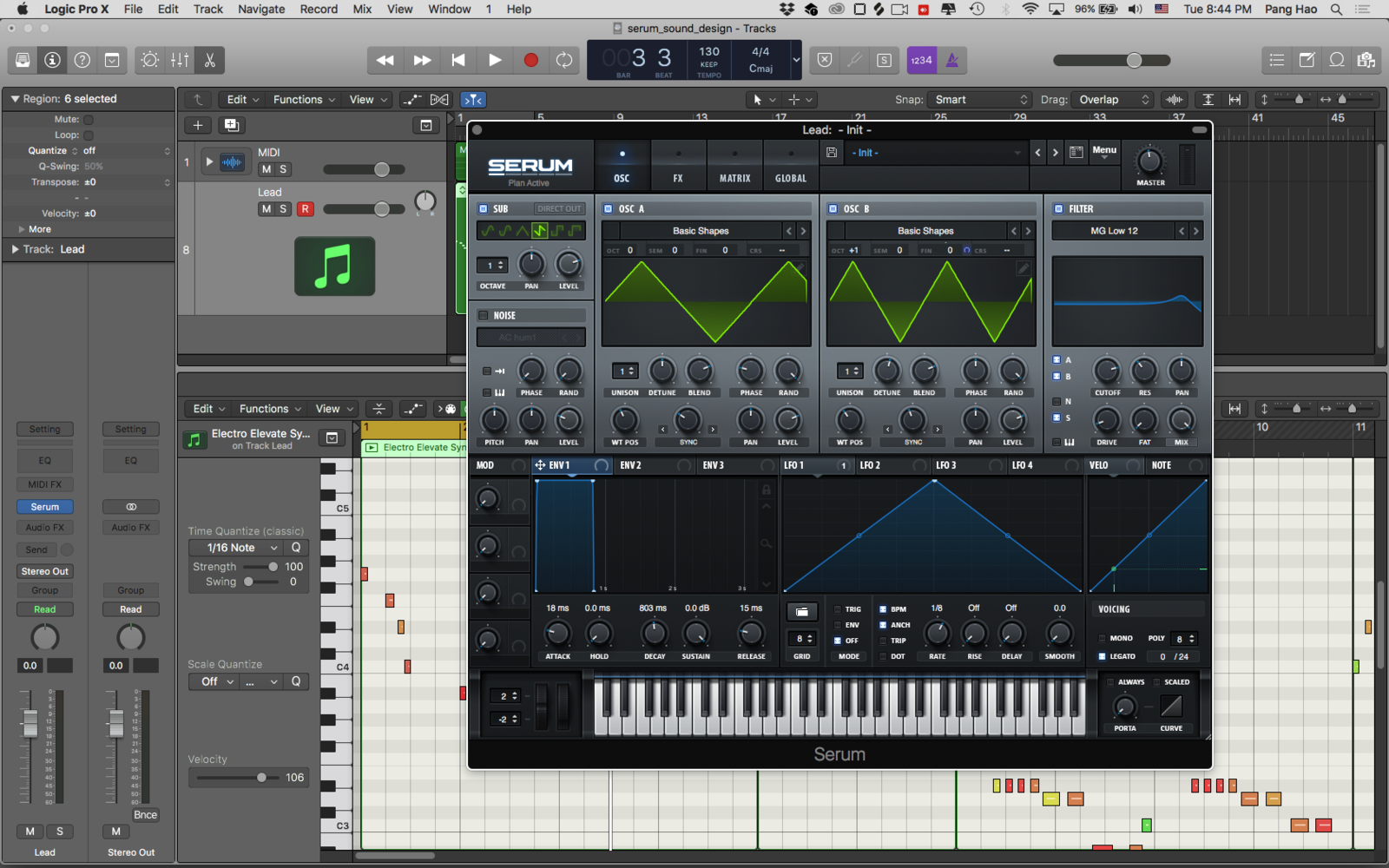Toggle the FILTER enable switch
1389x868 pixels.
(1058, 208)
